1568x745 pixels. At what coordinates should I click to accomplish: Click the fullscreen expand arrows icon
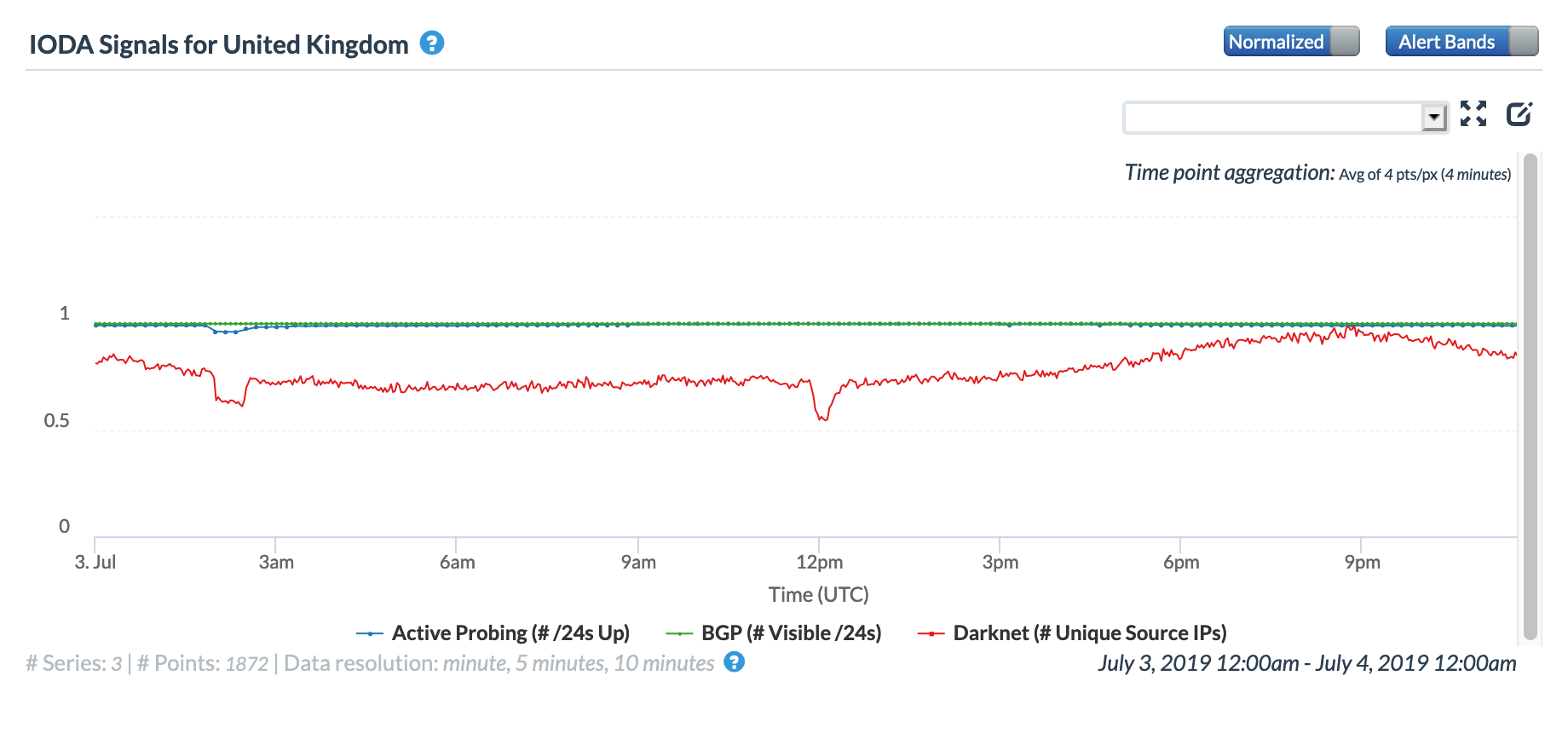tap(1473, 113)
